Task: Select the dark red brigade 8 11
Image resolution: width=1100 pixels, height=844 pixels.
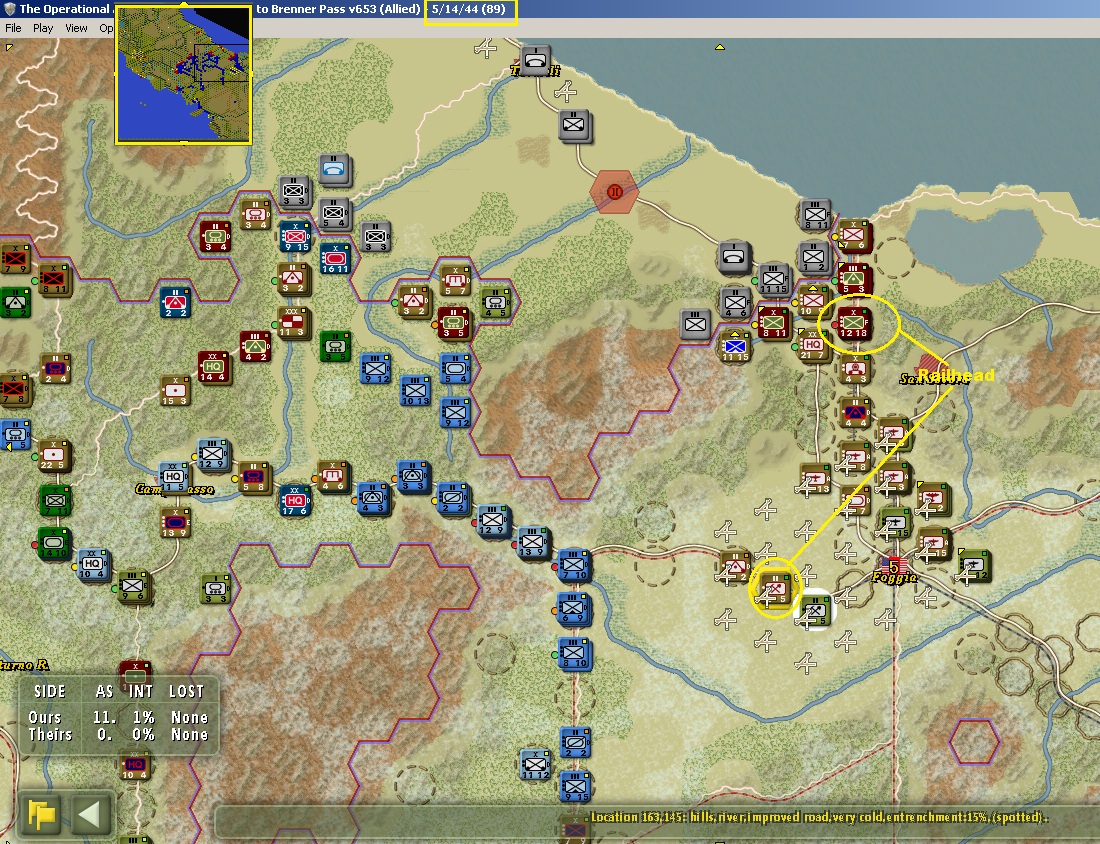Action: (773, 323)
